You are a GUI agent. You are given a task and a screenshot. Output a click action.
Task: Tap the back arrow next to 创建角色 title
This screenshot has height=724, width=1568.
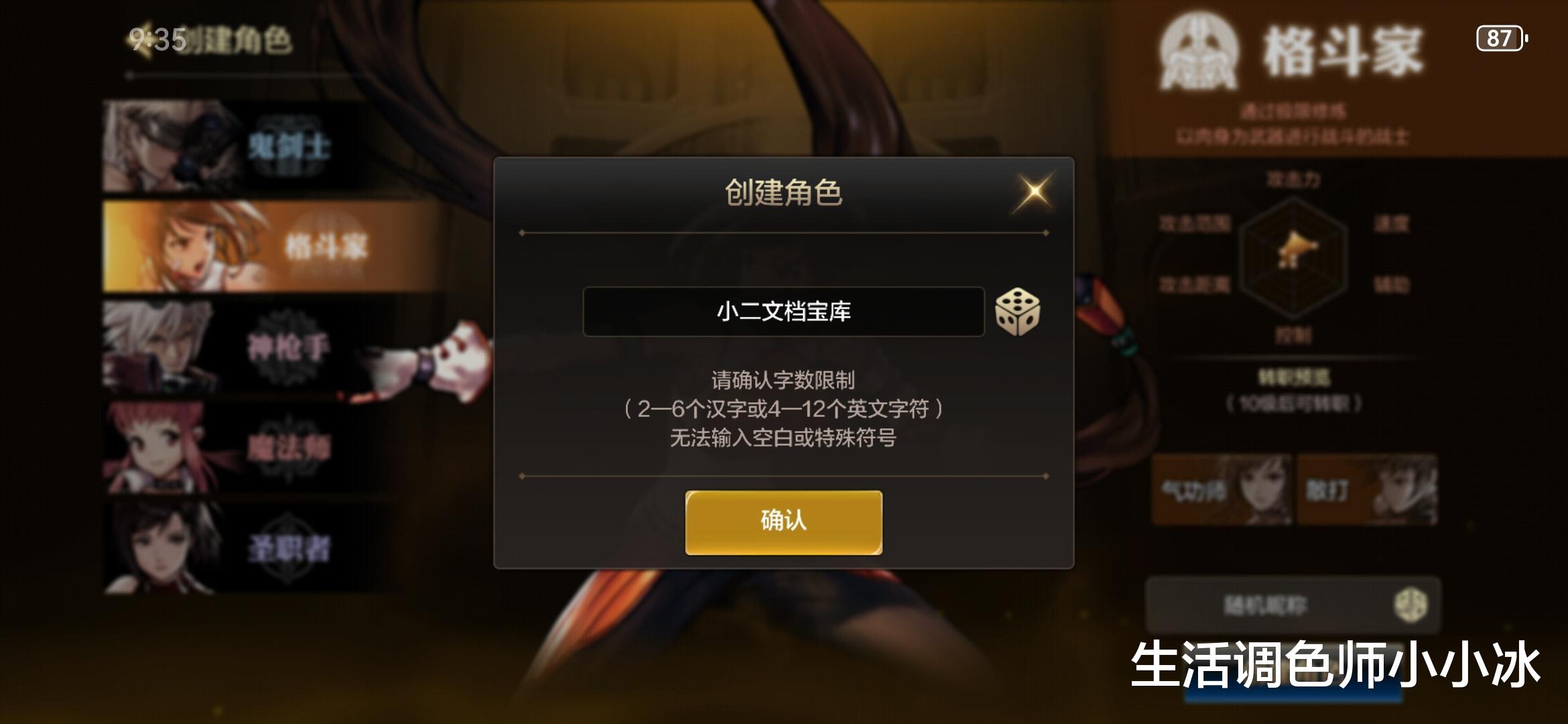136,40
